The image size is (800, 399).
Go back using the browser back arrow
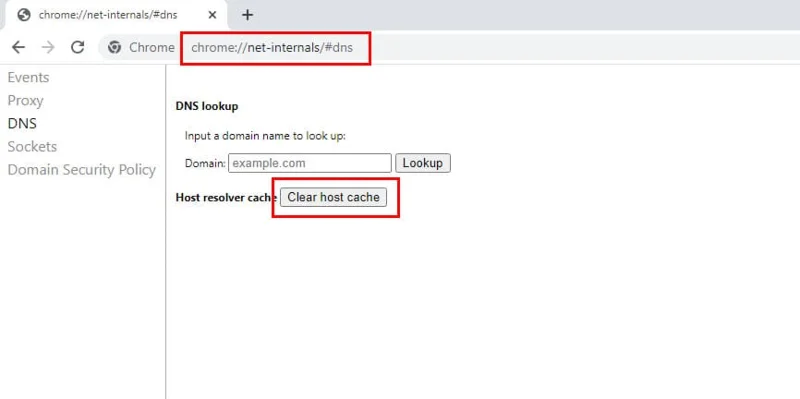(18, 47)
